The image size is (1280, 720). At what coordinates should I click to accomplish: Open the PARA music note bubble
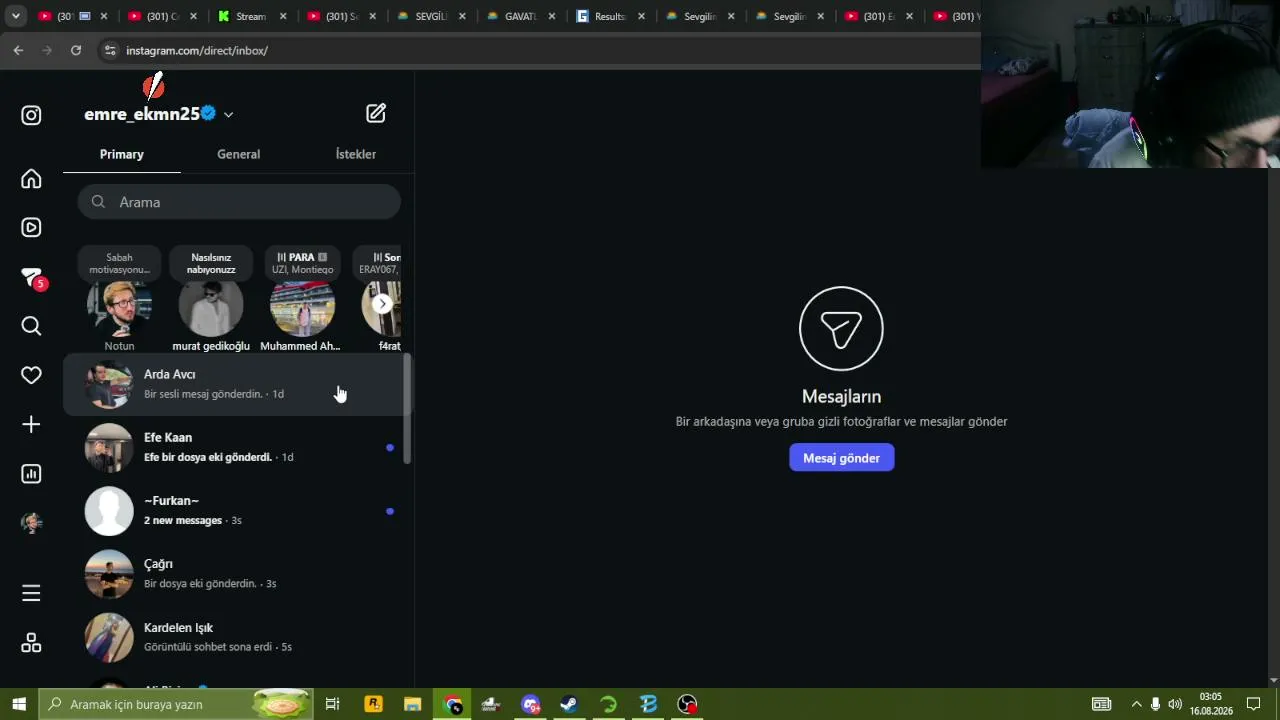click(x=302, y=263)
